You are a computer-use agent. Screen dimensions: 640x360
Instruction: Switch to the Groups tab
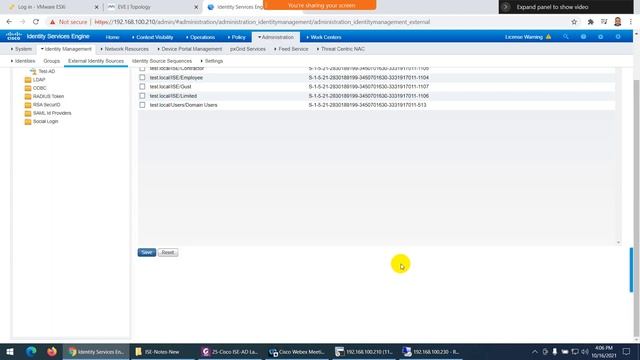pos(51,61)
